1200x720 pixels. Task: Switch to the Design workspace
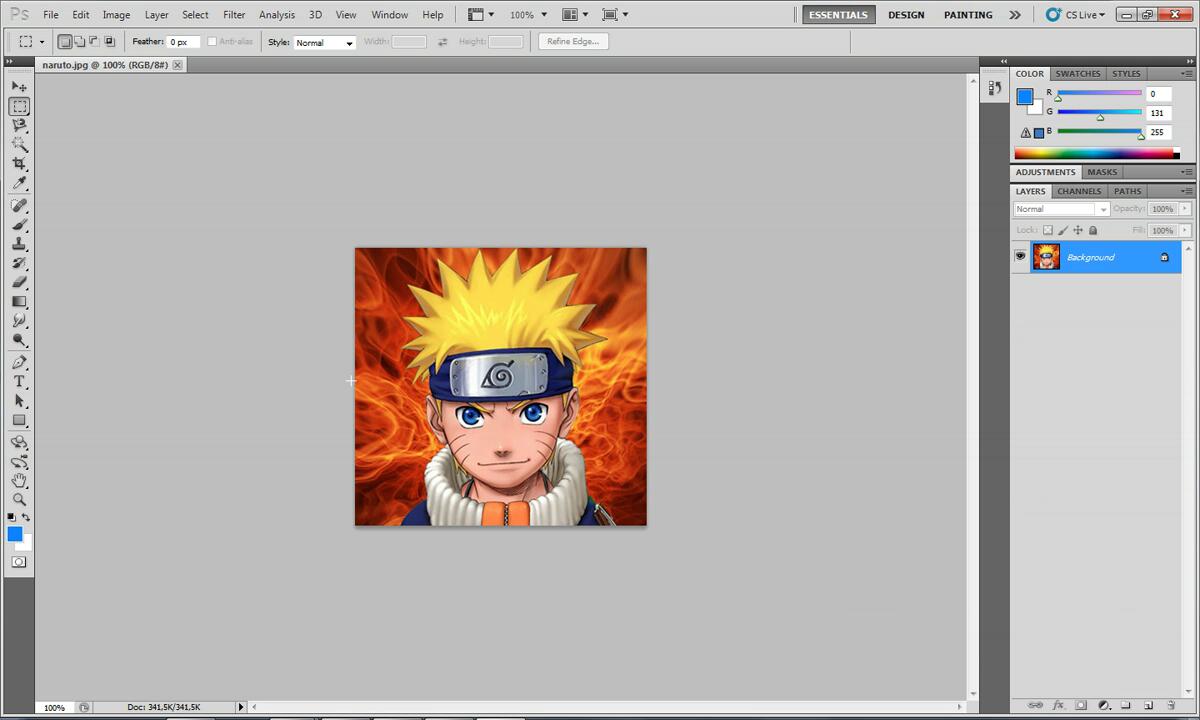click(906, 15)
